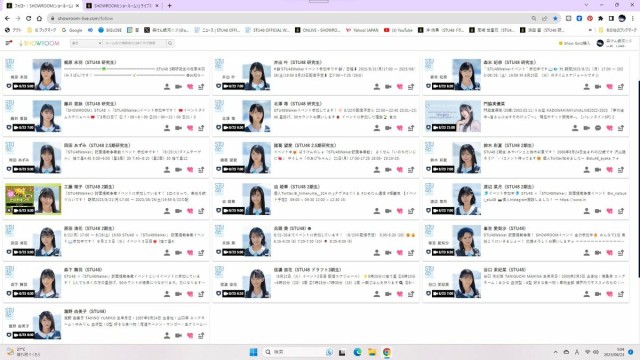
Task: Open 森下 舞羽 (STU48) room title
Action: pos(83,270)
